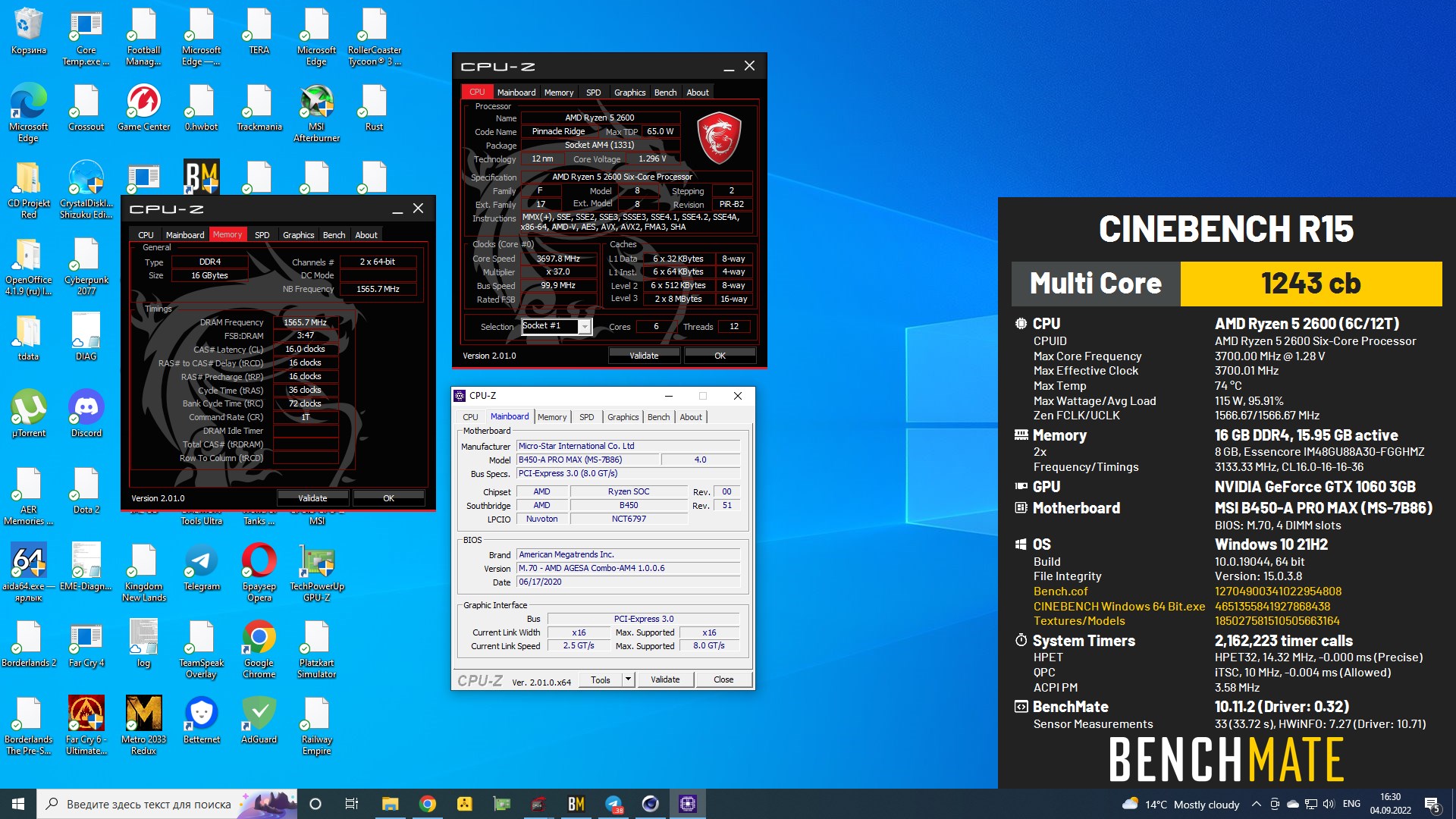Open Task View in taskbar
The image size is (1456, 819).
coord(351,804)
